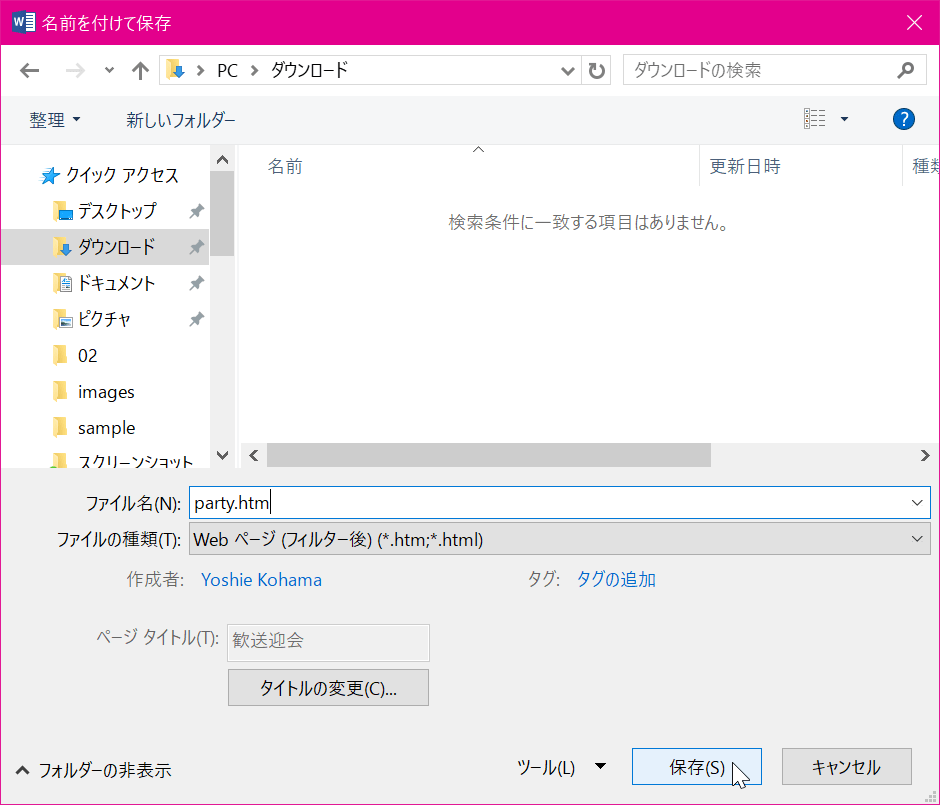
Task: Click author name Yoshie Kohama
Action: point(261,580)
